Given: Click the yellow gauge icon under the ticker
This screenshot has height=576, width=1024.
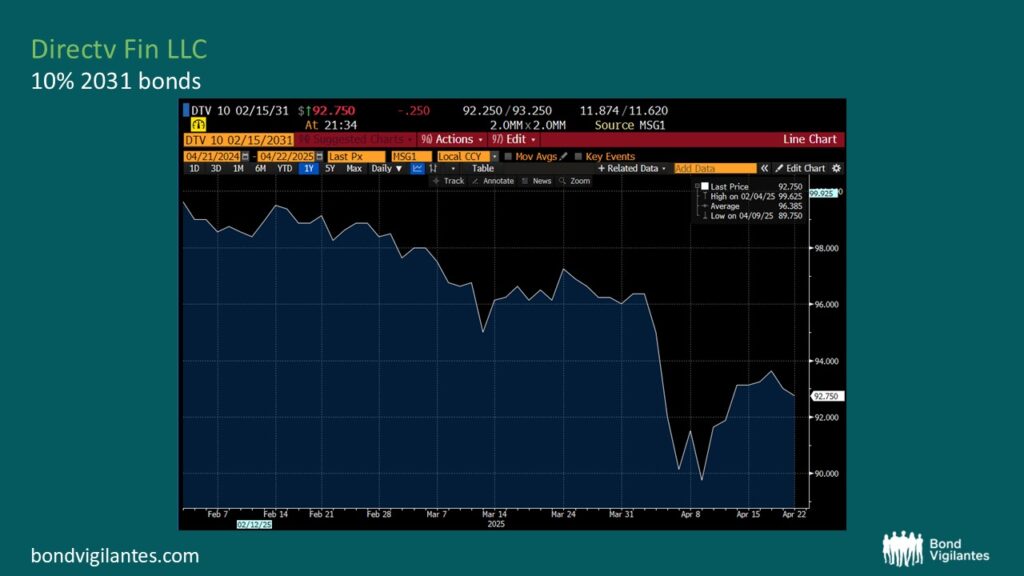Looking at the screenshot, I should [x=198, y=124].
